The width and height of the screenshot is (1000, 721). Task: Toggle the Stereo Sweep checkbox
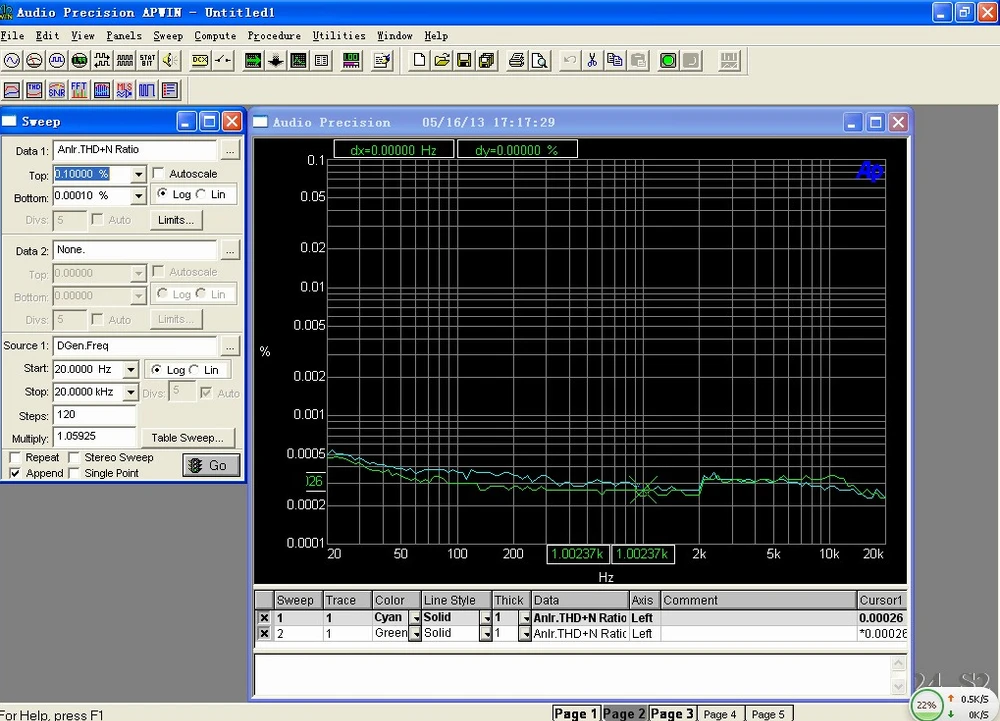pyautogui.click(x=74, y=457)
